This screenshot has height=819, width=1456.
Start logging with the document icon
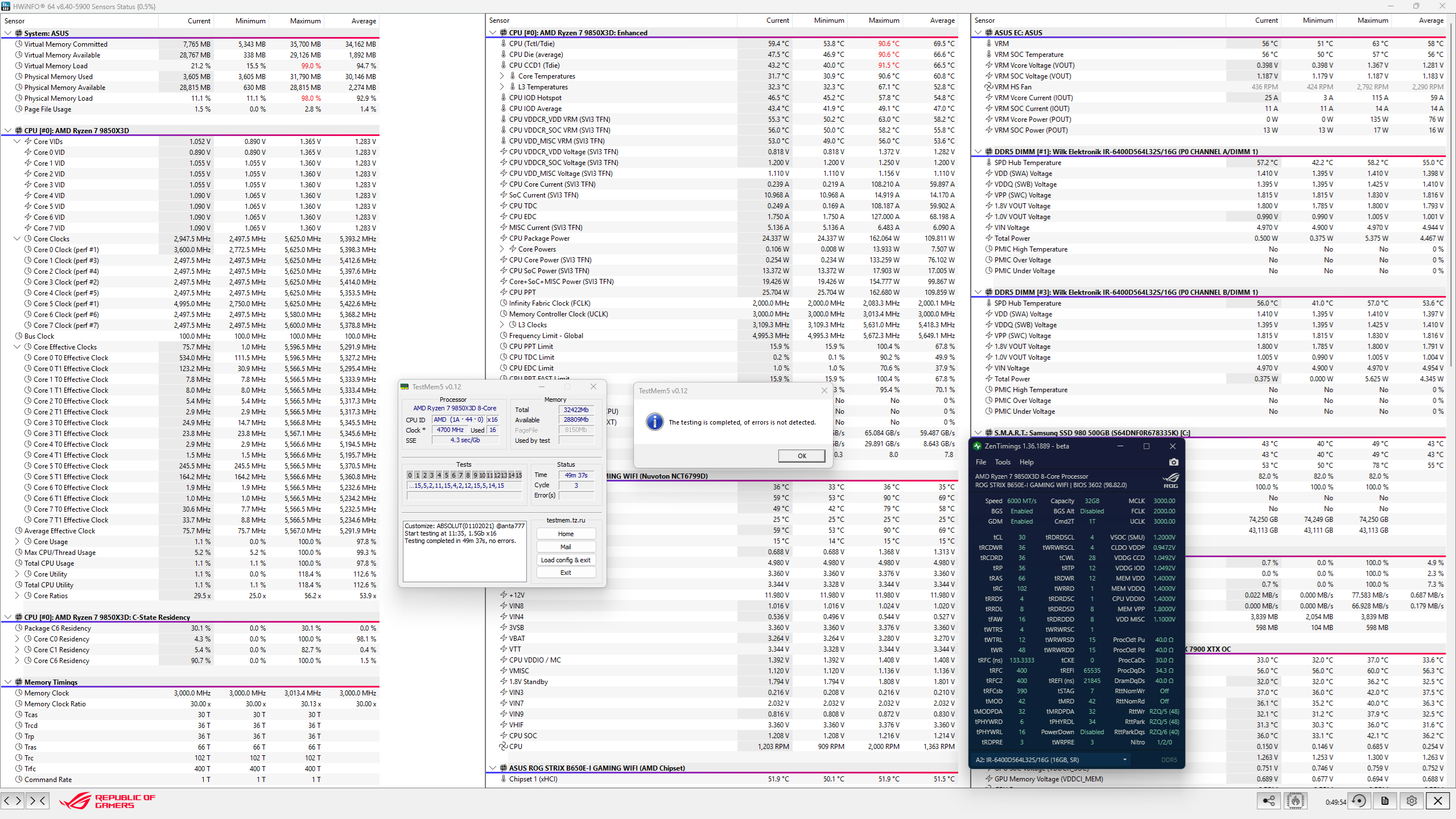click(1385, 801)
